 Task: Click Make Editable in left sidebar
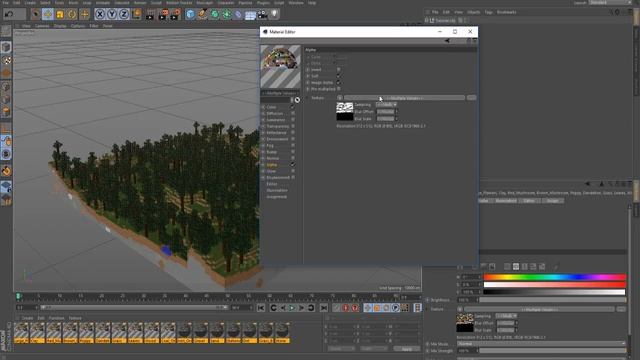(x=6, y=32)
